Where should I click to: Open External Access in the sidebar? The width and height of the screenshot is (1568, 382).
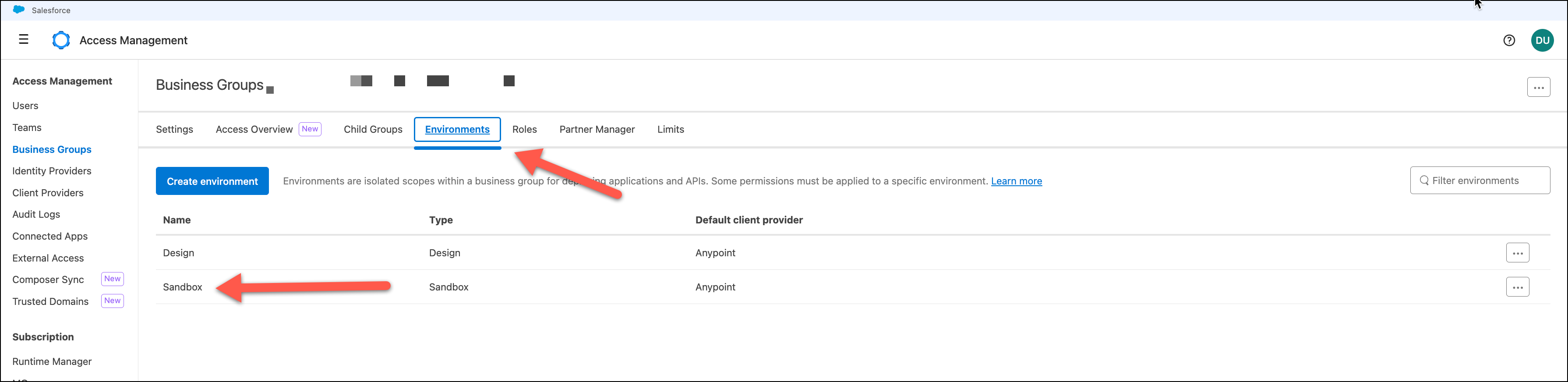[48, 258]
